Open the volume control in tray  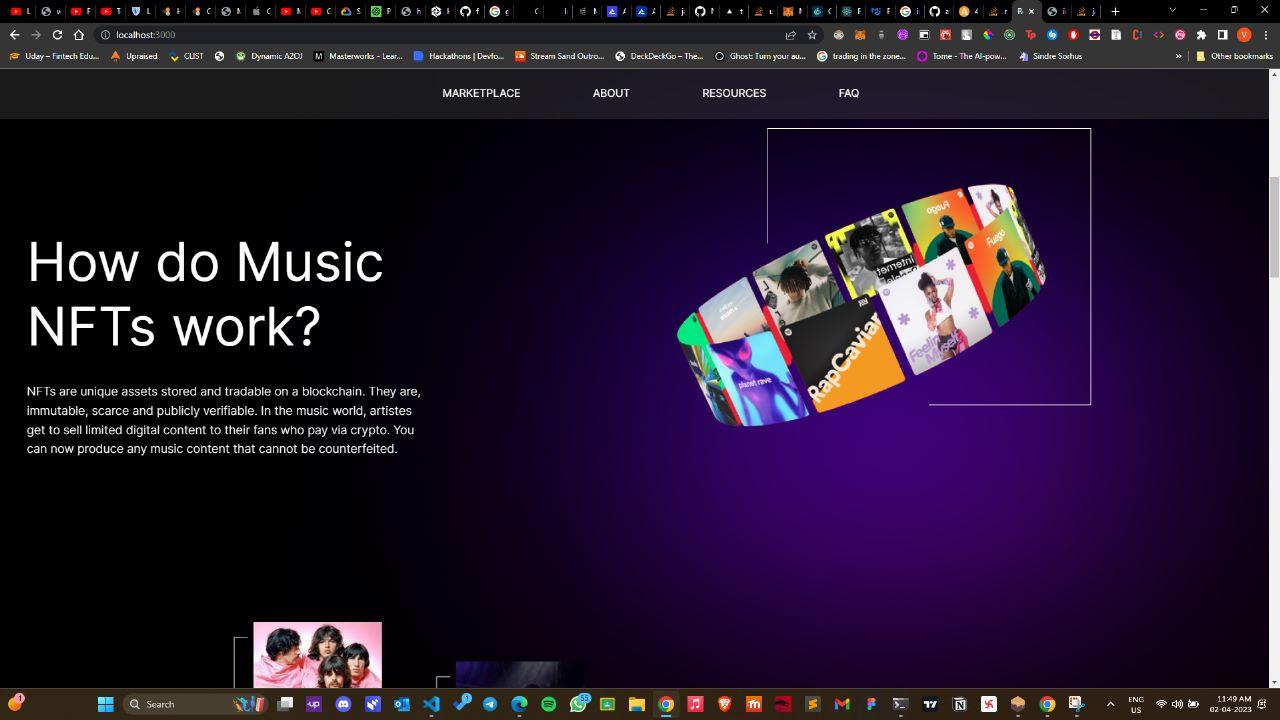click(1177, 704)
